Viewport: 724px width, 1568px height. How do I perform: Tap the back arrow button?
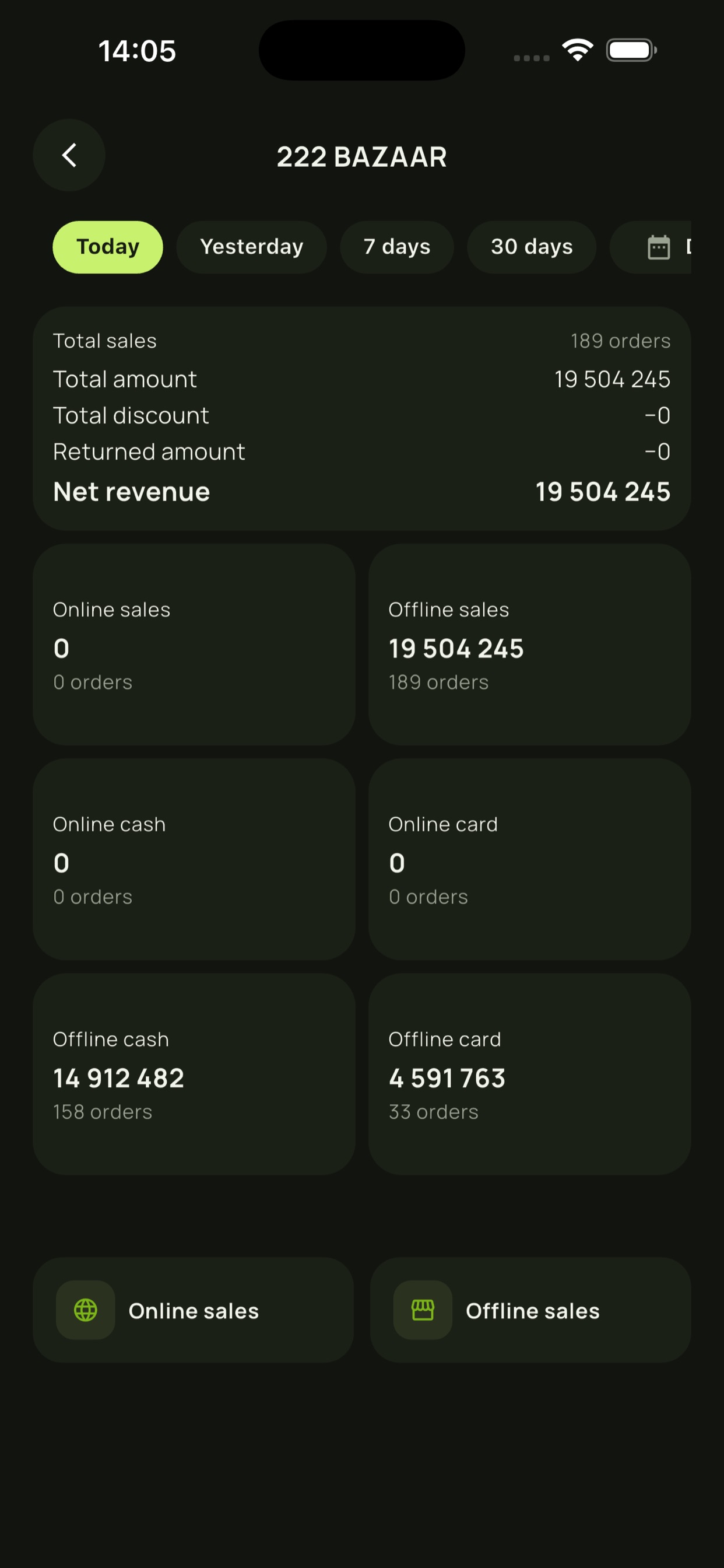[x=69, y=155]
